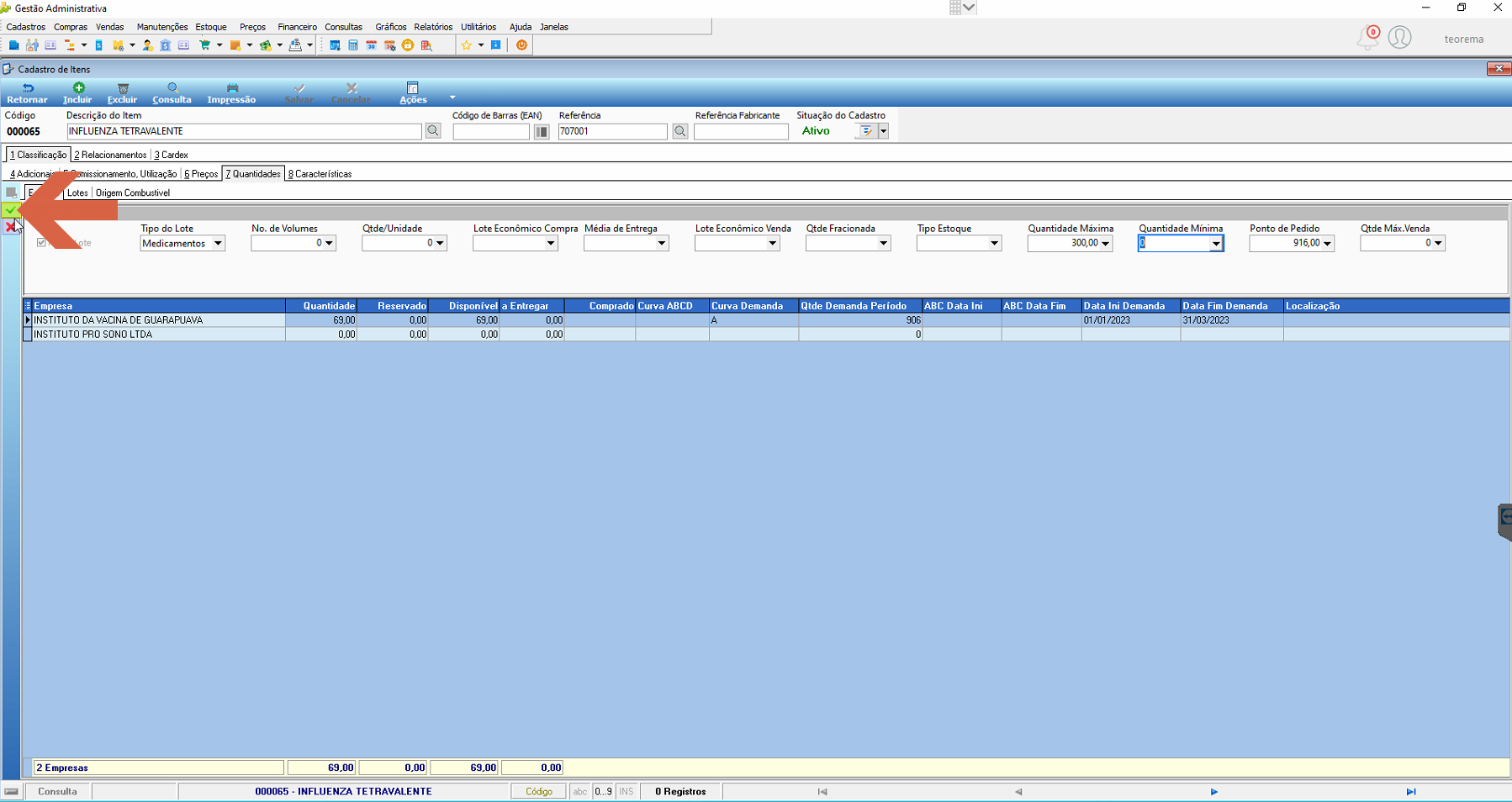Click the orange power icon in toolbar

point(521,45)
